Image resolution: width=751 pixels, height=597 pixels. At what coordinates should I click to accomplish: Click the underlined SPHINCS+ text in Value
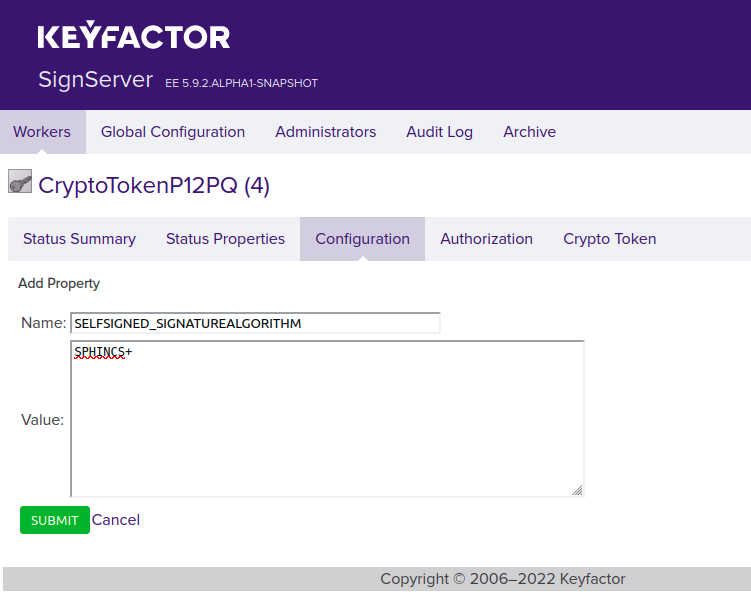pos(103,352)
